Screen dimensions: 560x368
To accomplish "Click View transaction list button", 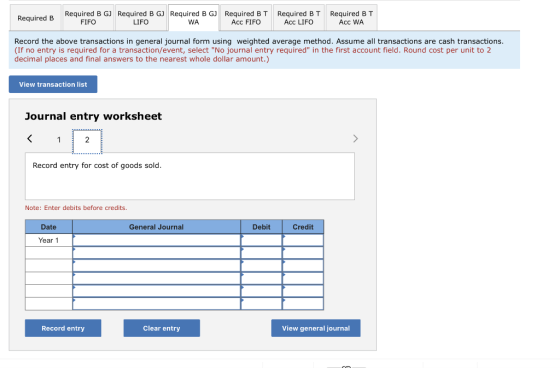I will tap(53, 84).
